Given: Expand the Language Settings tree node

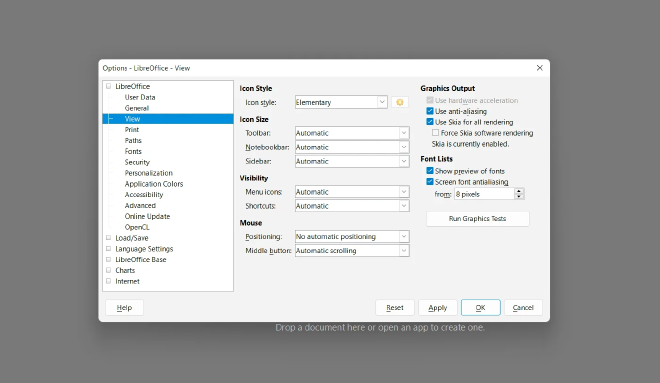Looking at the screenshot, I should tap(109, 249).
